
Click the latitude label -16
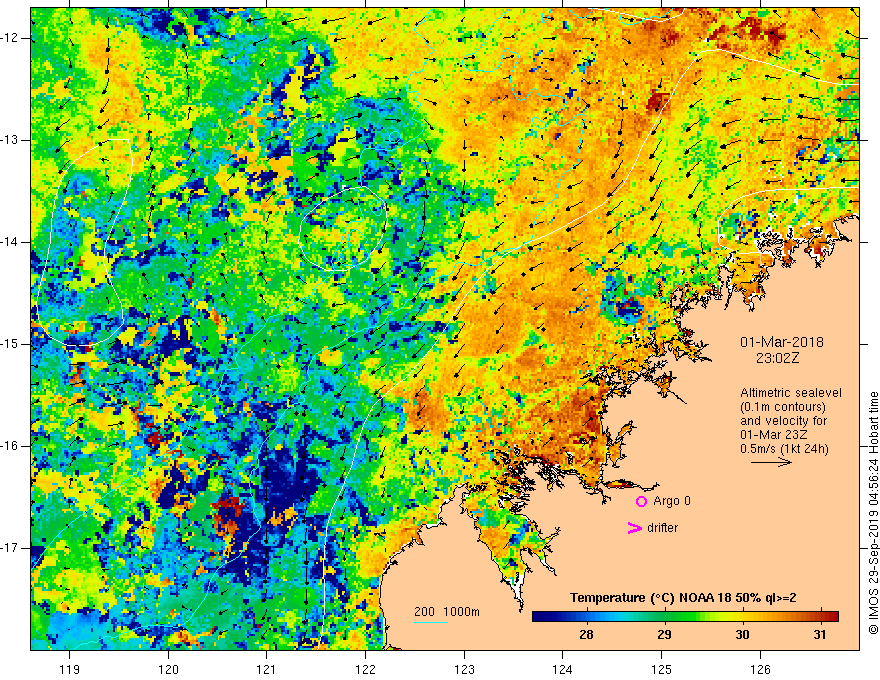(x=10, y=446)
